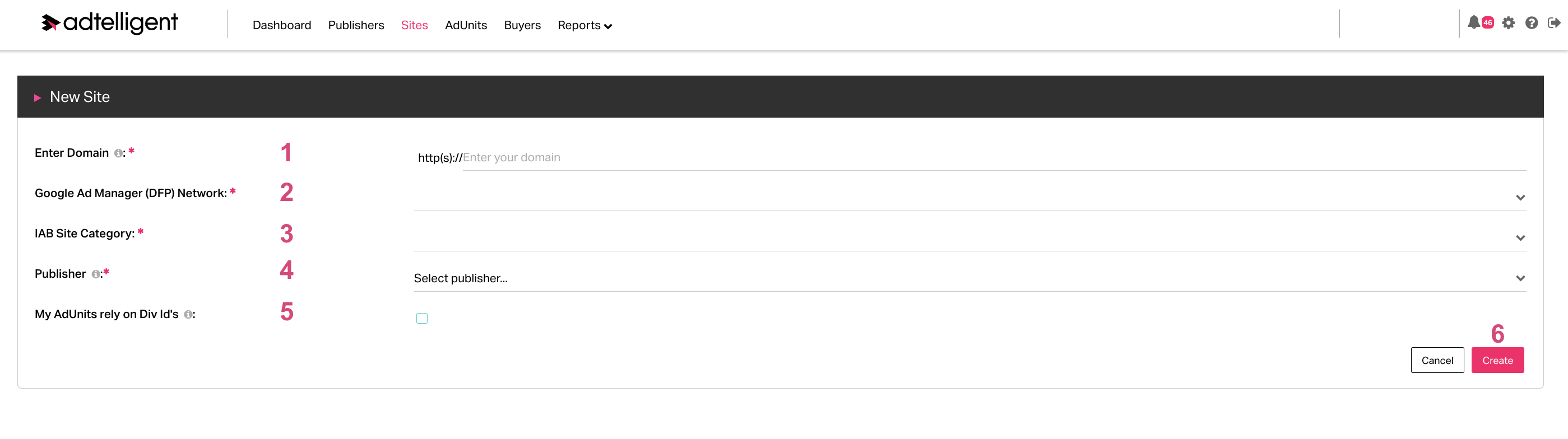Click the adtelligent logo

point(110,23)
